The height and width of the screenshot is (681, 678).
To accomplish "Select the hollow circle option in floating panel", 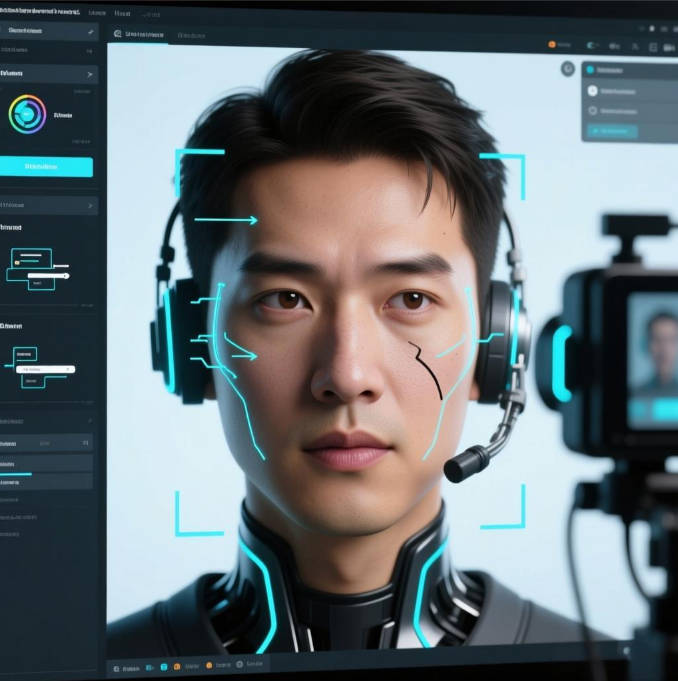I will click(x=592, y=111).
